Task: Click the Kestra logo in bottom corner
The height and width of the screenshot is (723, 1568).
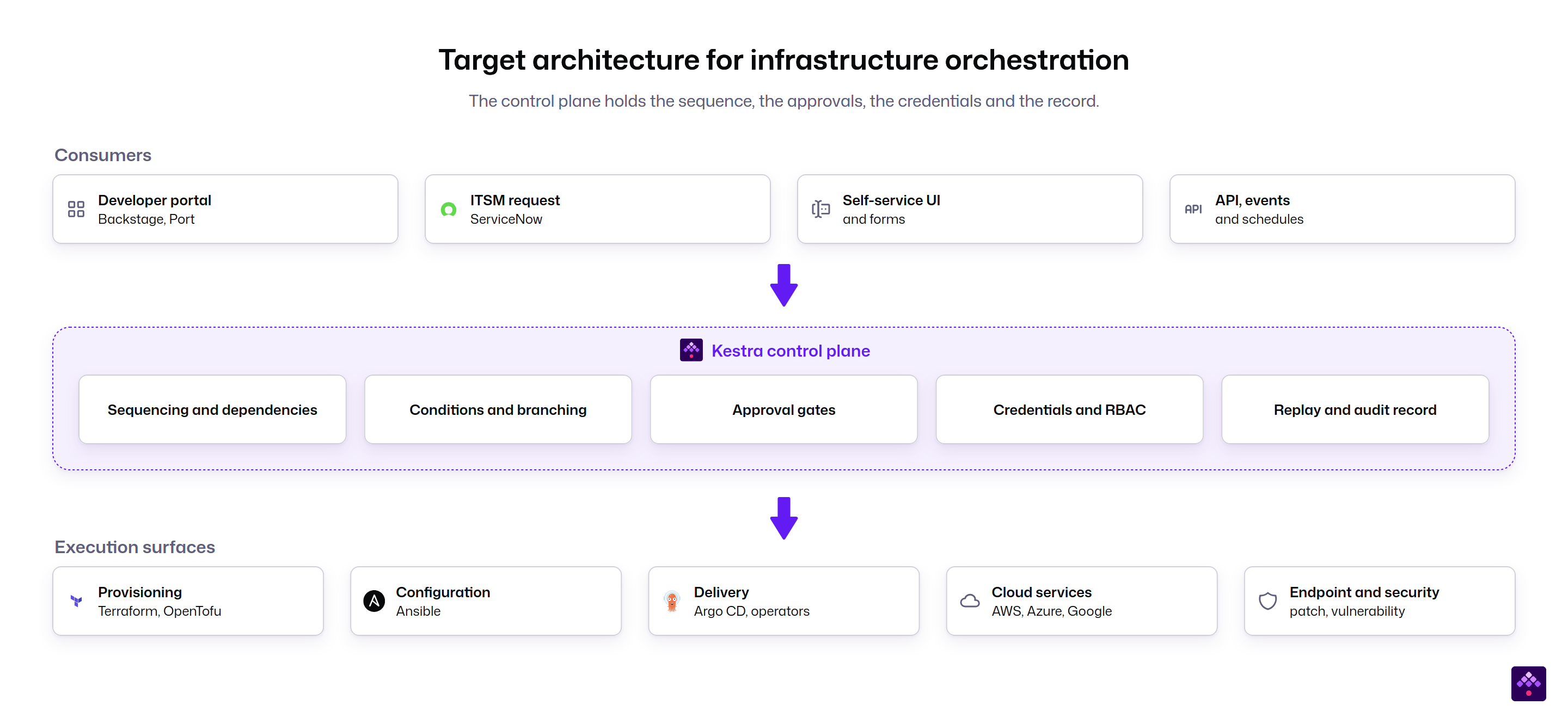Action: [1528, 683]
